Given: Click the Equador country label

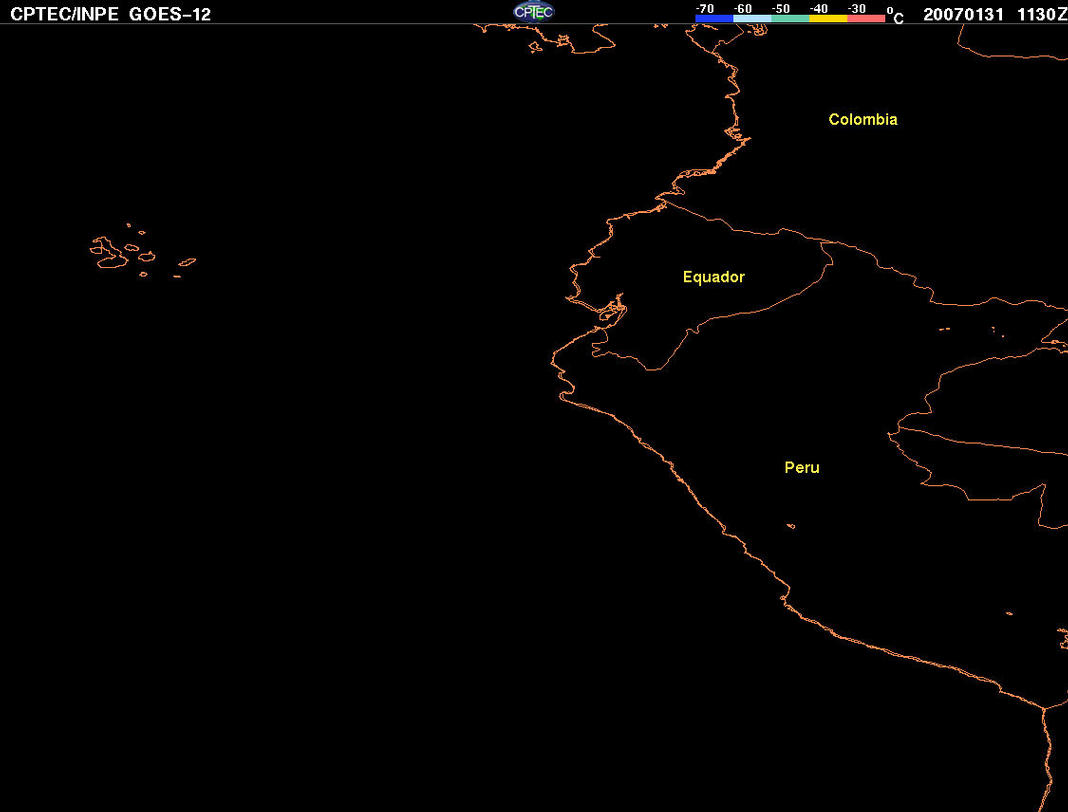Looking at the screenshot, I should coord(714,277).
